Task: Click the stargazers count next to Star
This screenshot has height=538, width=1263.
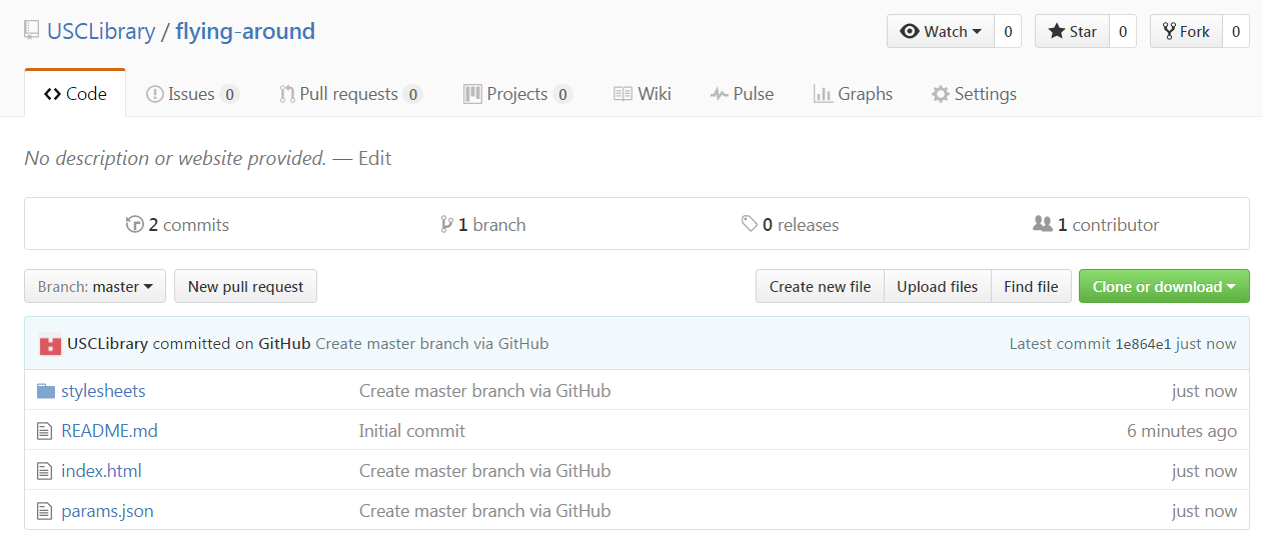Action: 1122,31
